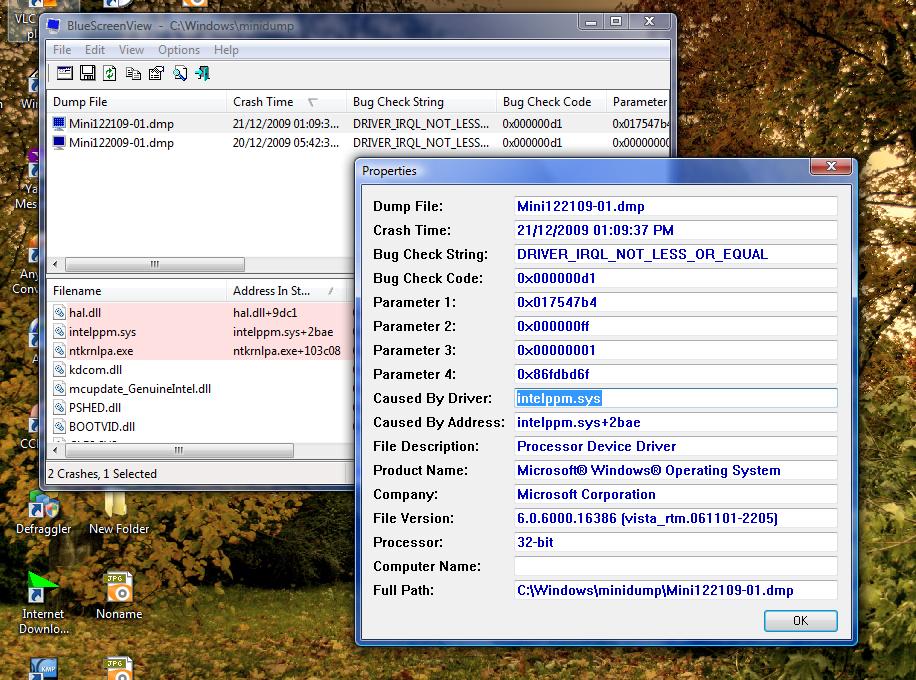Click the Dump File field in Properties

point(675,206)
